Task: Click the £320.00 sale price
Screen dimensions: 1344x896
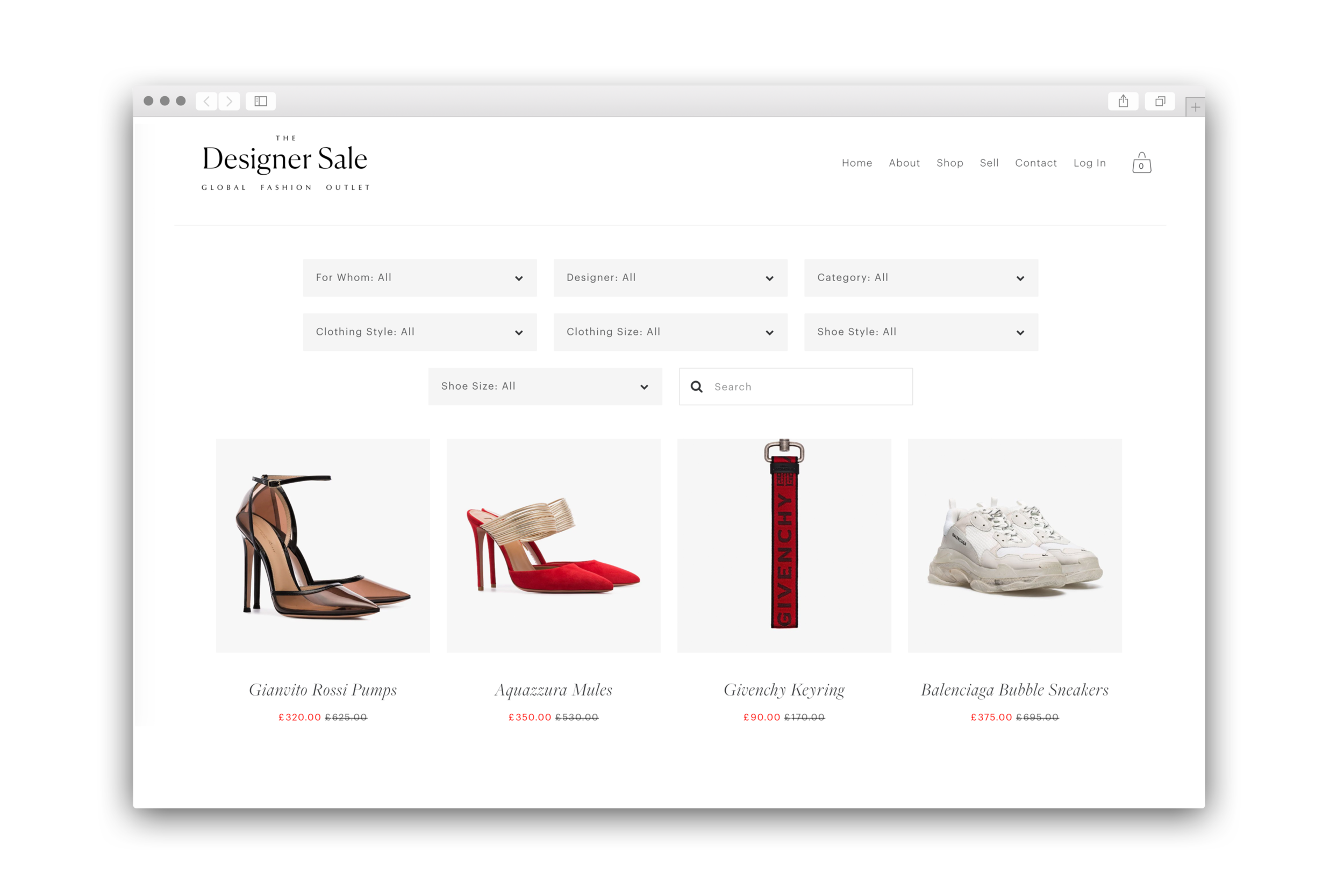Action: (x=300, y=717)
